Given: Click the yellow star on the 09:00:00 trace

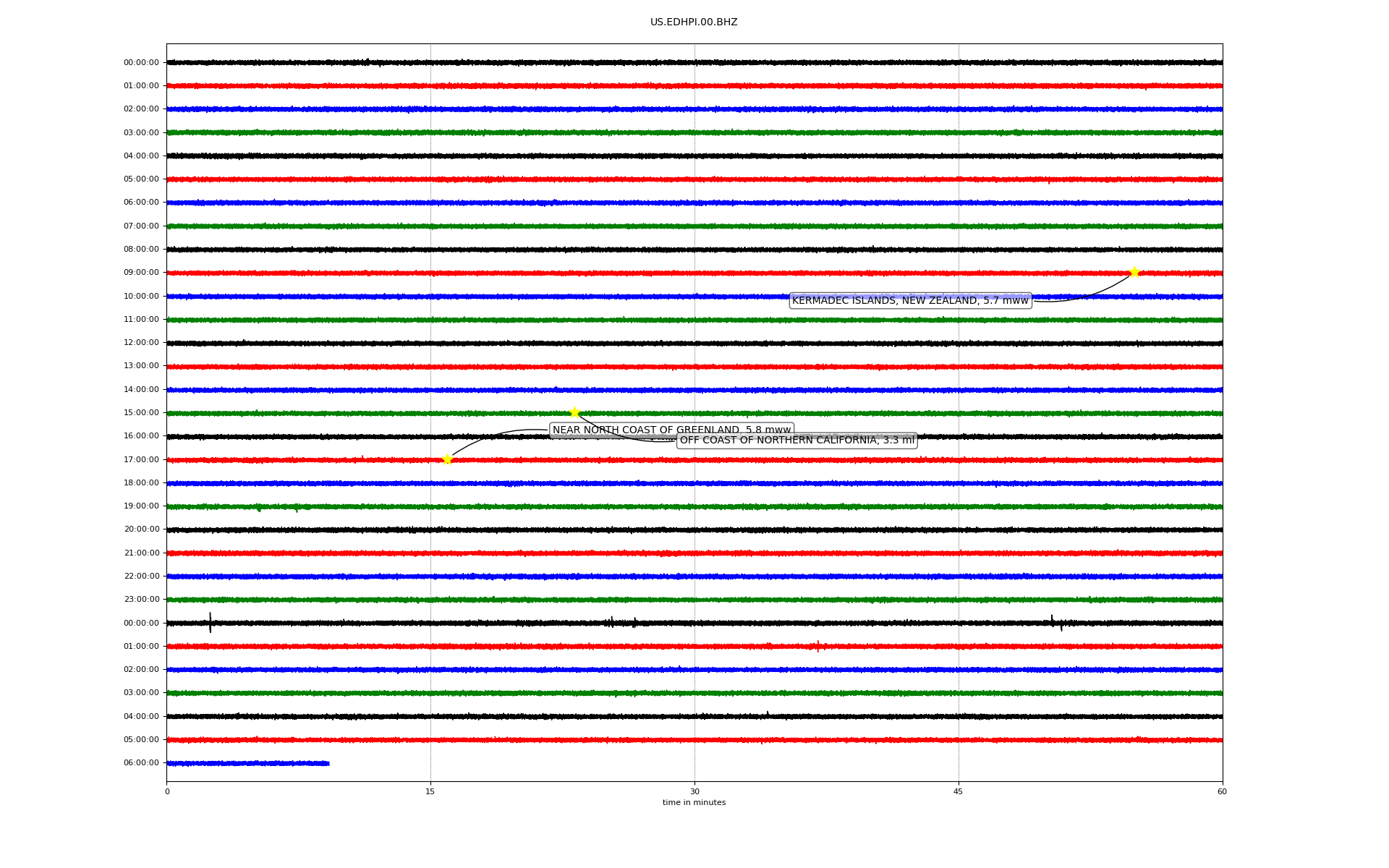Looking at the screenshot, I should [x=1134, y=273].
